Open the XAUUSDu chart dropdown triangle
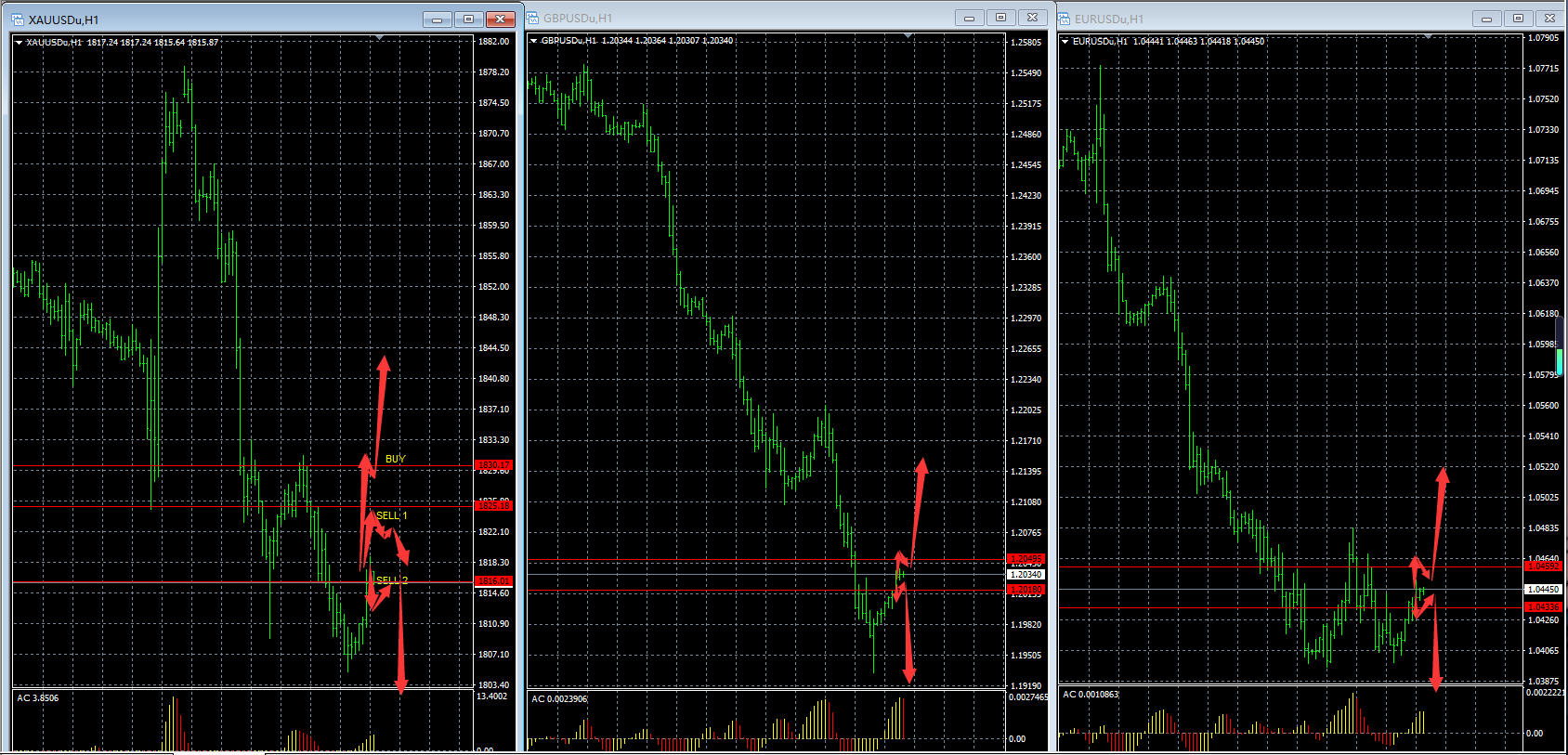Image resolution: width=1568 pixels, height=755 pixels. [19, 42]
